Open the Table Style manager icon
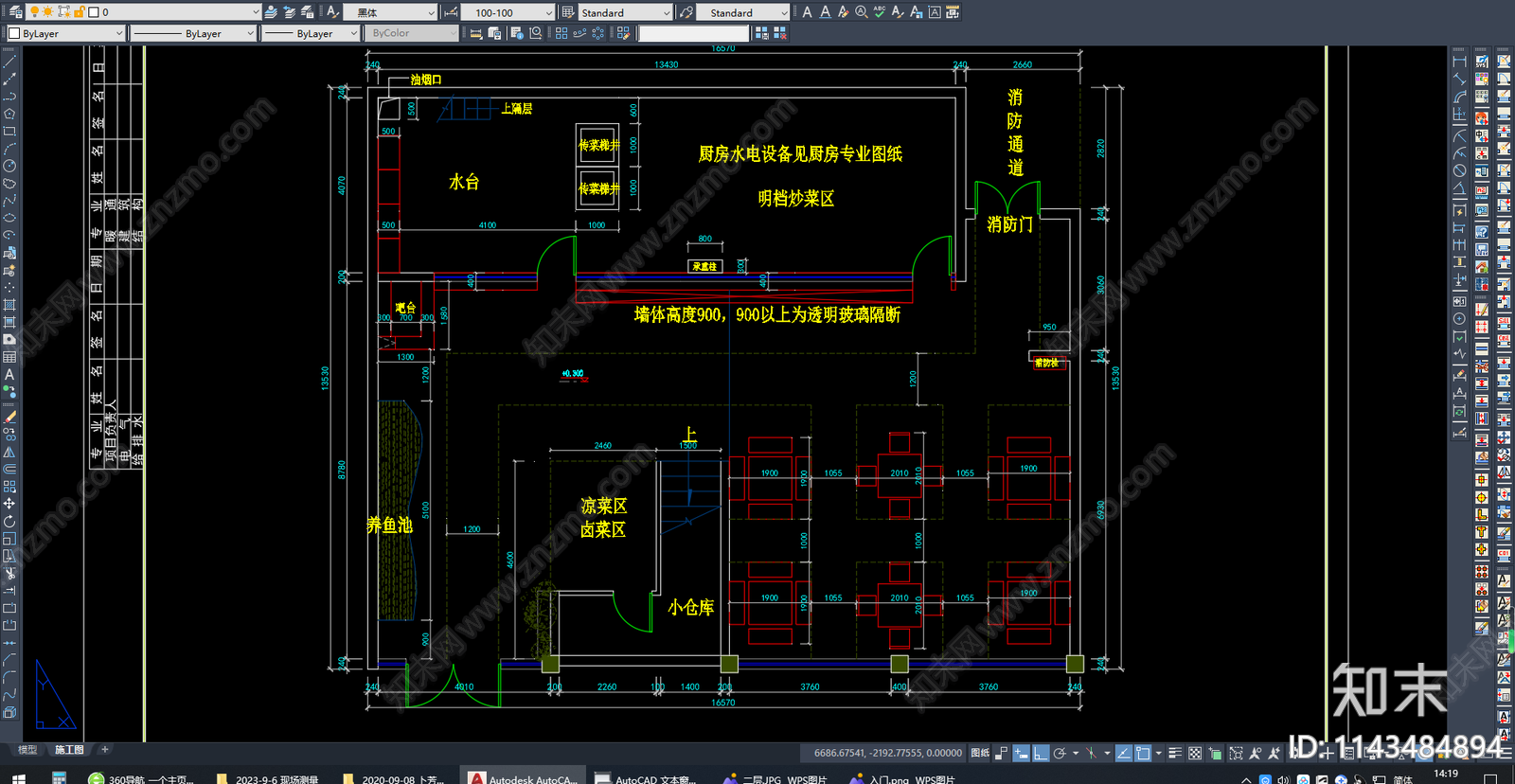 [568, 12]
